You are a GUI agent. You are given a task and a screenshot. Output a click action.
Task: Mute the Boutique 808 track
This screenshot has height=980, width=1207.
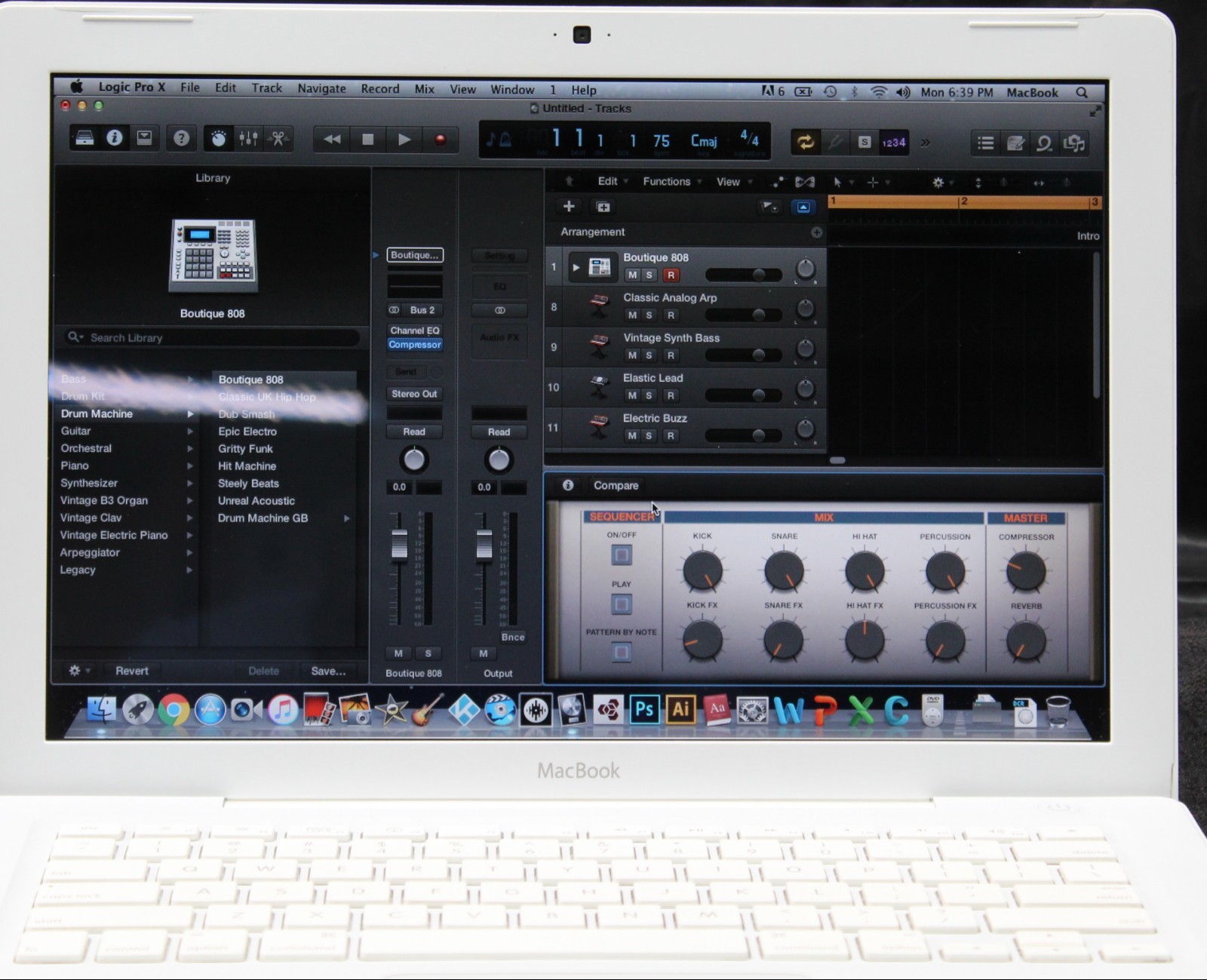coord(632,275)
